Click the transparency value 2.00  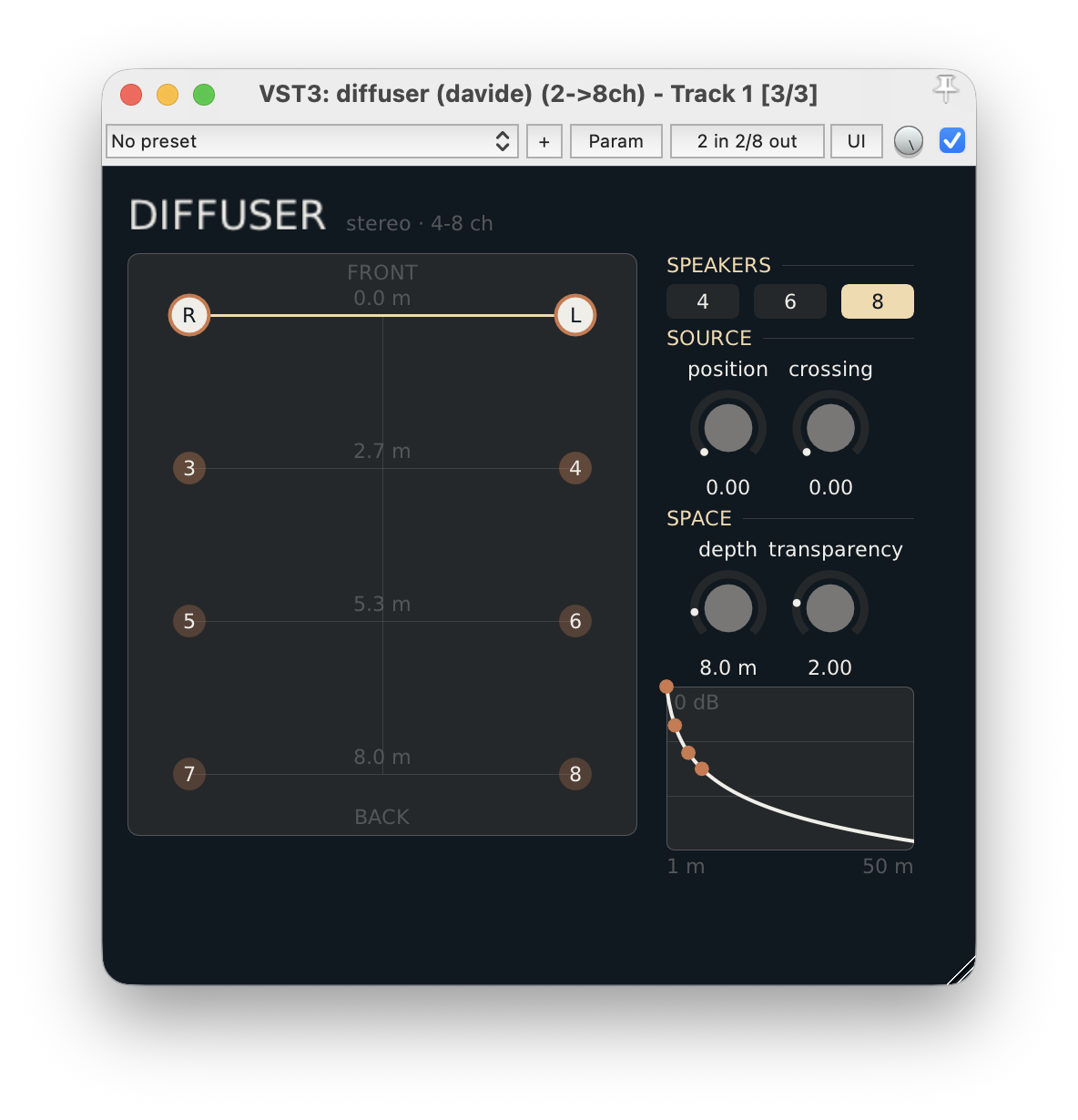(830, 667)
